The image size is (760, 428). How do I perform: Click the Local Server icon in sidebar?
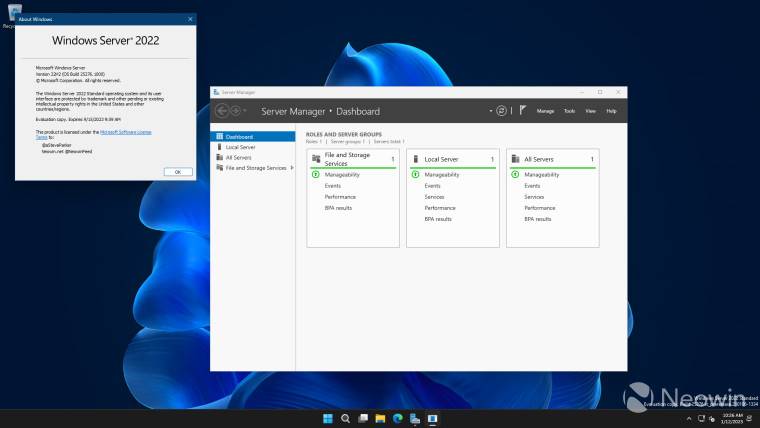point(220,147)
